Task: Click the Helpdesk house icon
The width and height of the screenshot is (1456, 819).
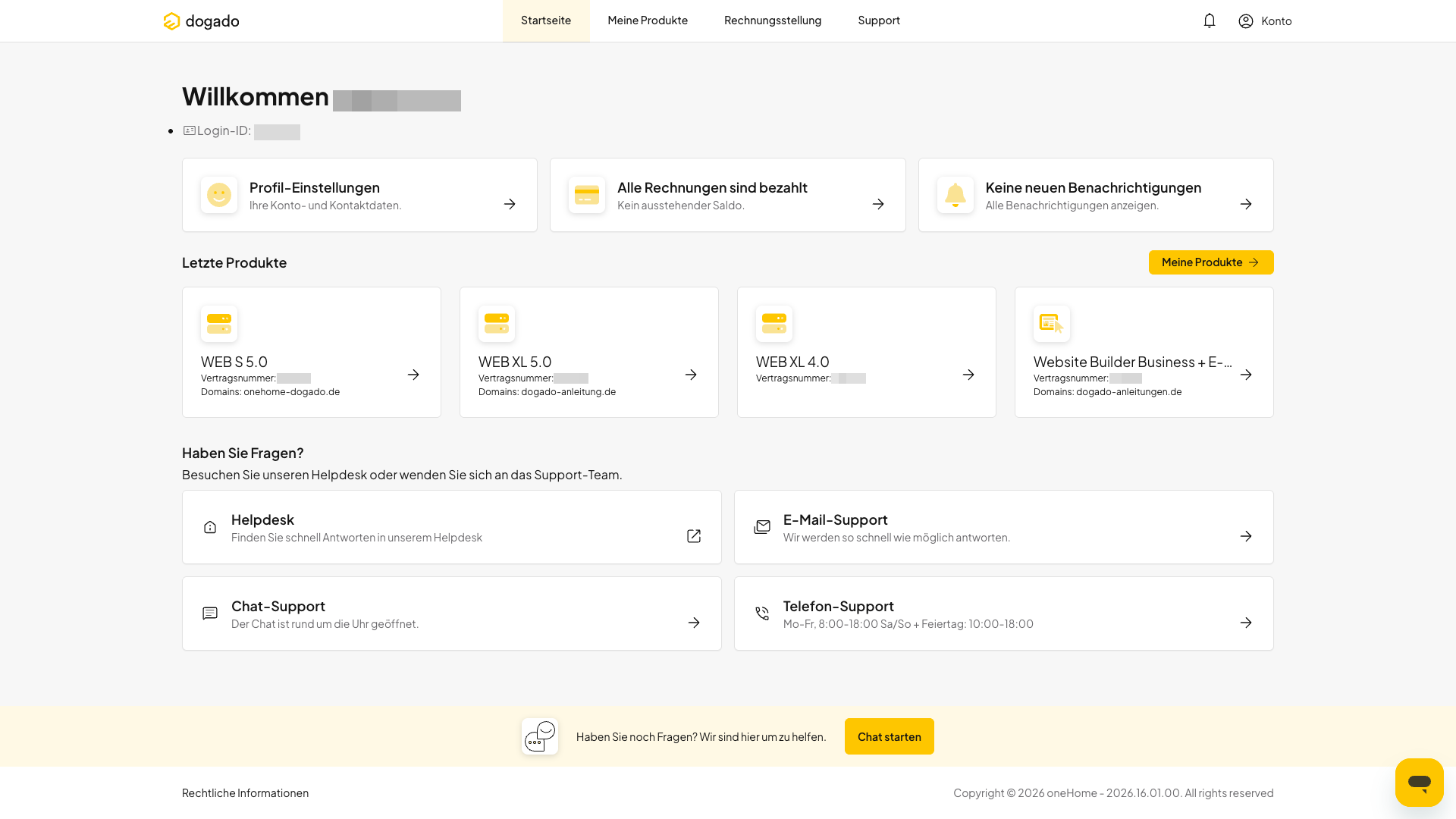Action: [210, 527]
